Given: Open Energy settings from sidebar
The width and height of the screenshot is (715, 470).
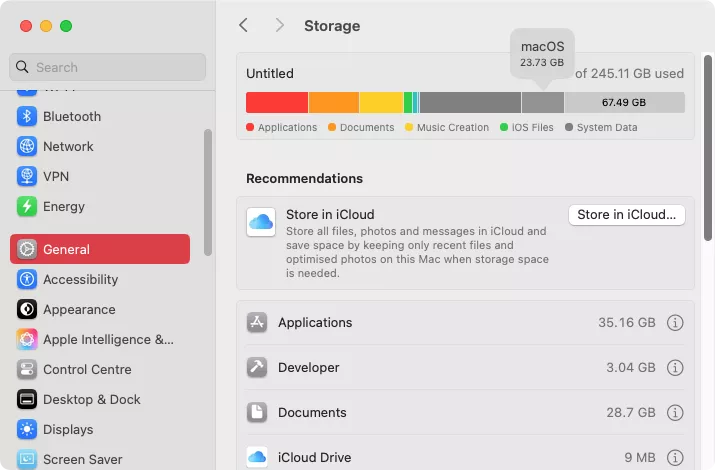Looking at the screenshot, I should click(x=27, y=206).
